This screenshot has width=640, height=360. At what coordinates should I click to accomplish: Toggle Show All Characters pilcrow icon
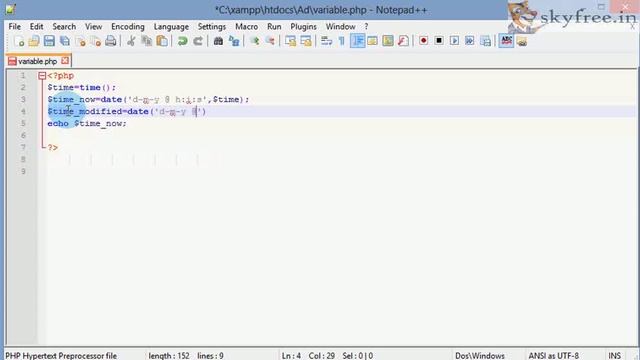point(342,41)
